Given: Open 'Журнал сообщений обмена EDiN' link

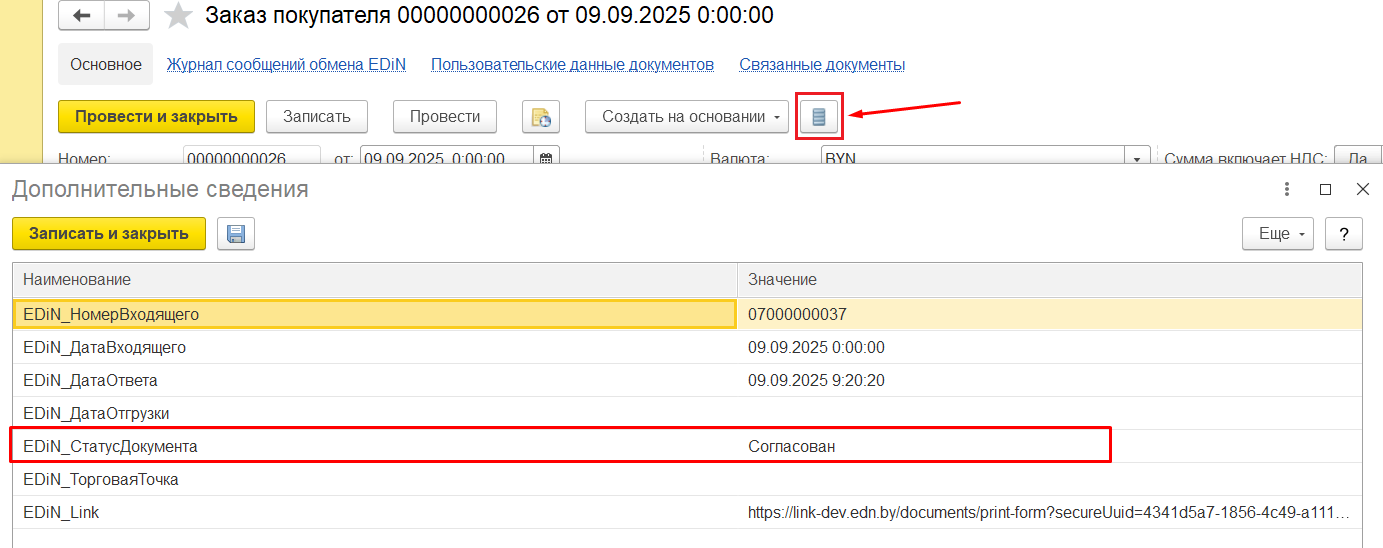Looking at the screenshot, I should click(286, 64).
